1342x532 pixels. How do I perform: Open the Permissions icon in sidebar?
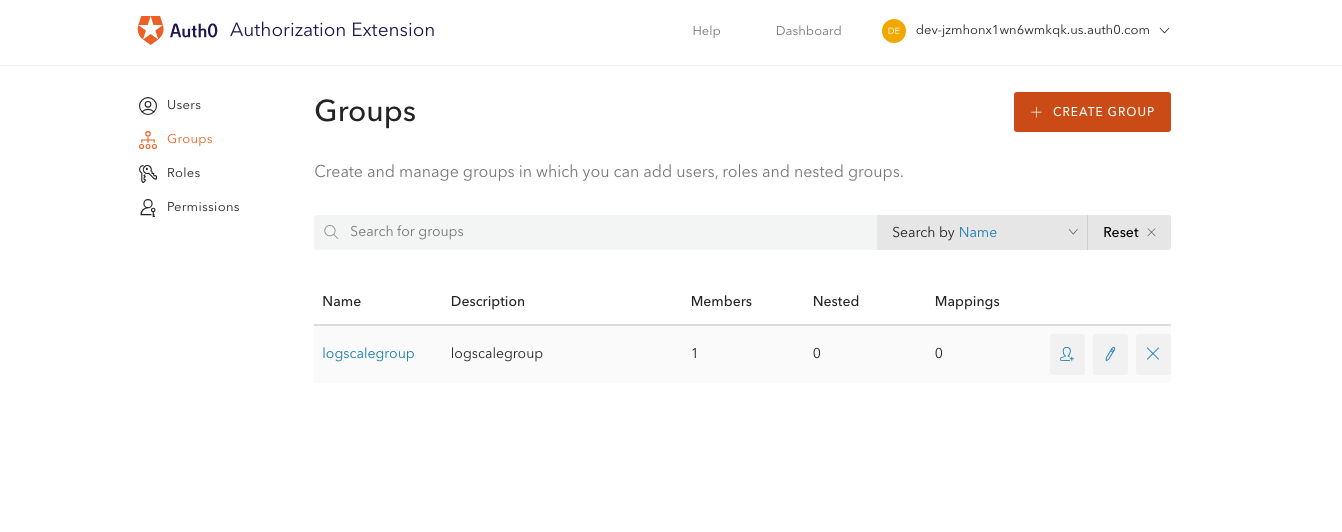148,207
